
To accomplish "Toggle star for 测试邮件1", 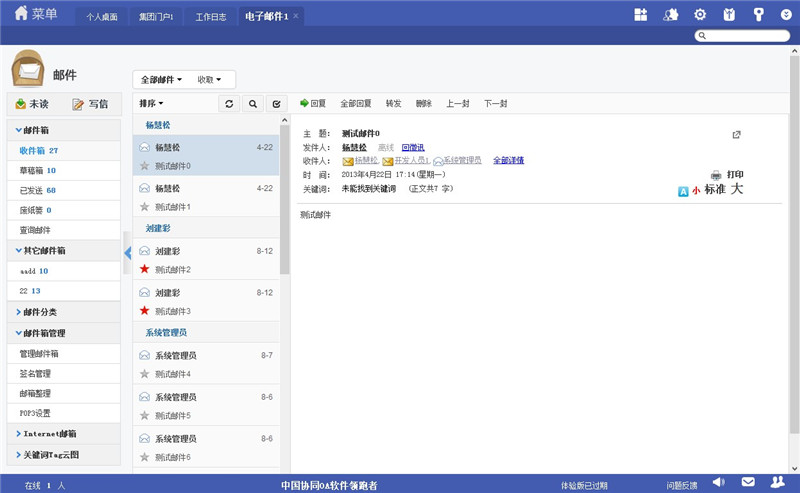I will pyautogui.click(x=144, y=207).
